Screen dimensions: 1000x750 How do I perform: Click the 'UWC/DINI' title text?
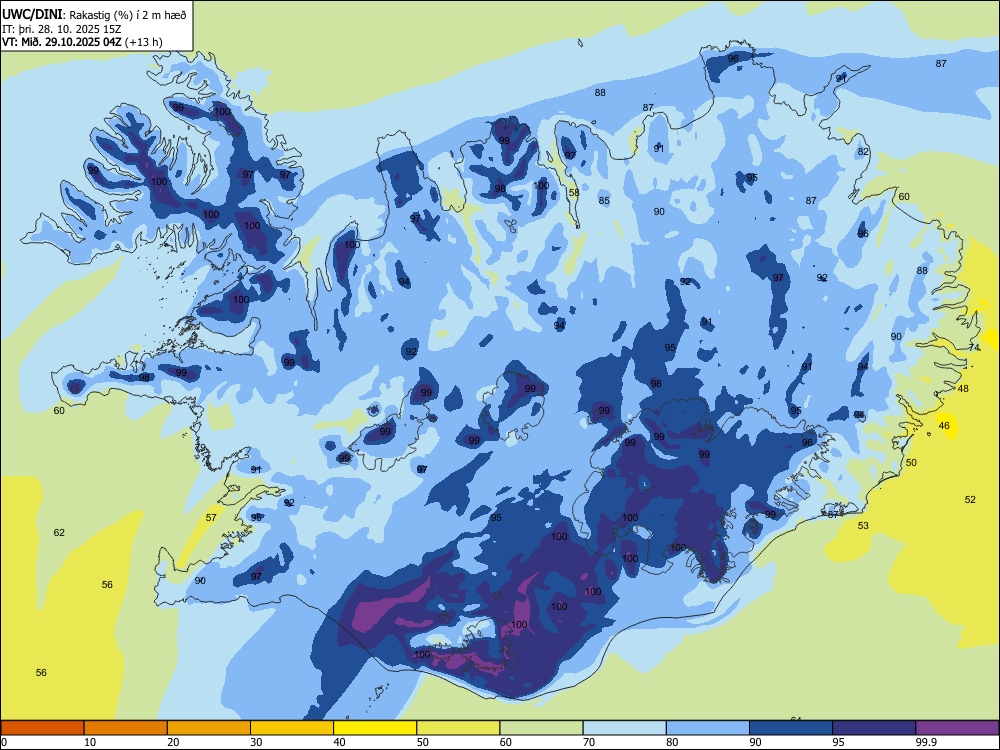click(32, 15)
